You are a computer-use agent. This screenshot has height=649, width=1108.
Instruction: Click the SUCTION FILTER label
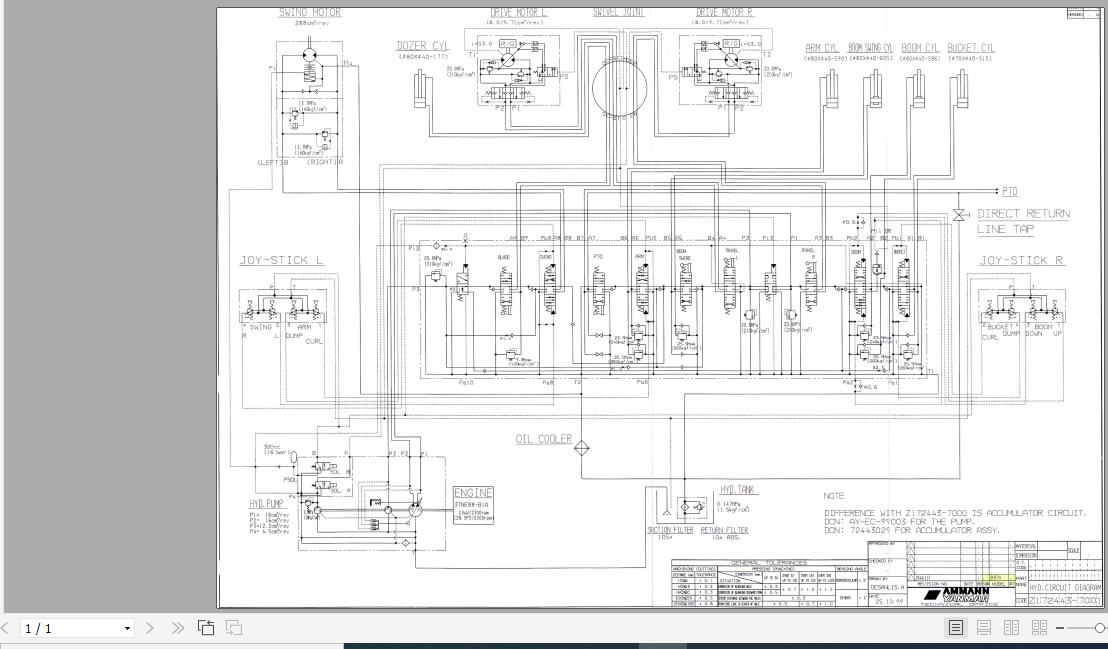(x=670, y=530)
